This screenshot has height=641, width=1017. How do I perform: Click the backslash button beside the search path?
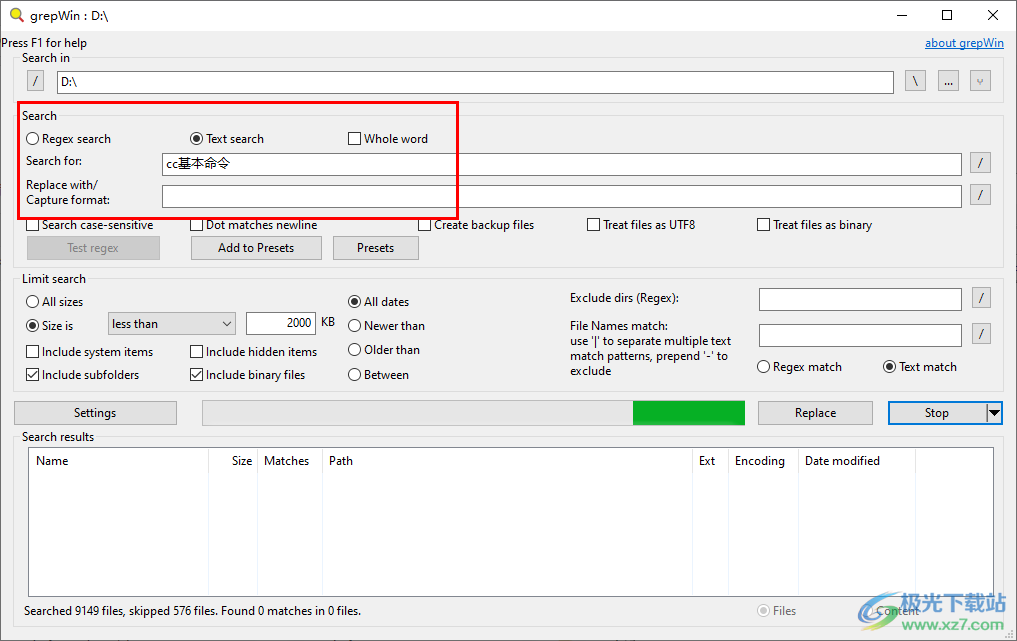point(915,82)
